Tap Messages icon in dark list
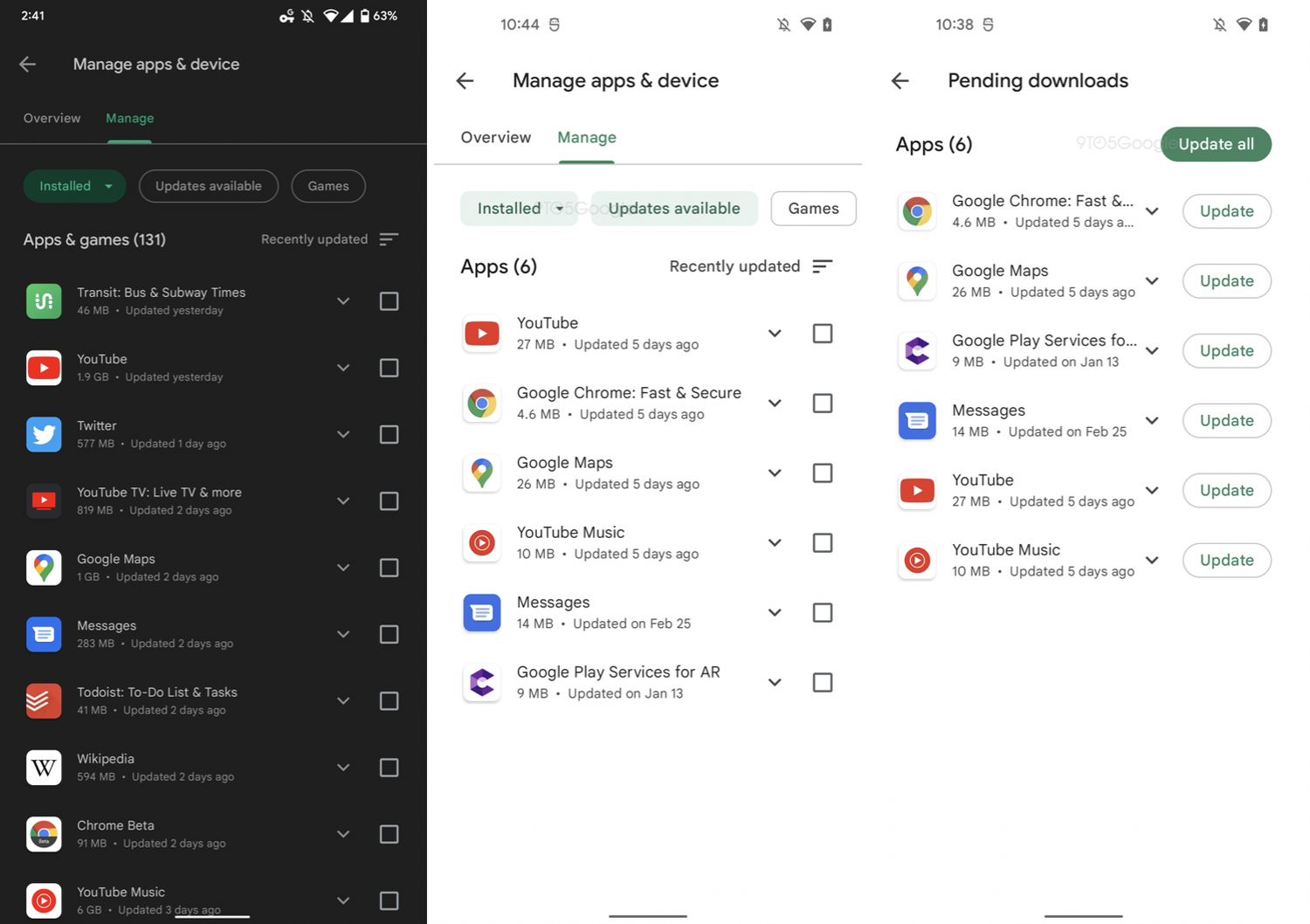 coord(44,634)
